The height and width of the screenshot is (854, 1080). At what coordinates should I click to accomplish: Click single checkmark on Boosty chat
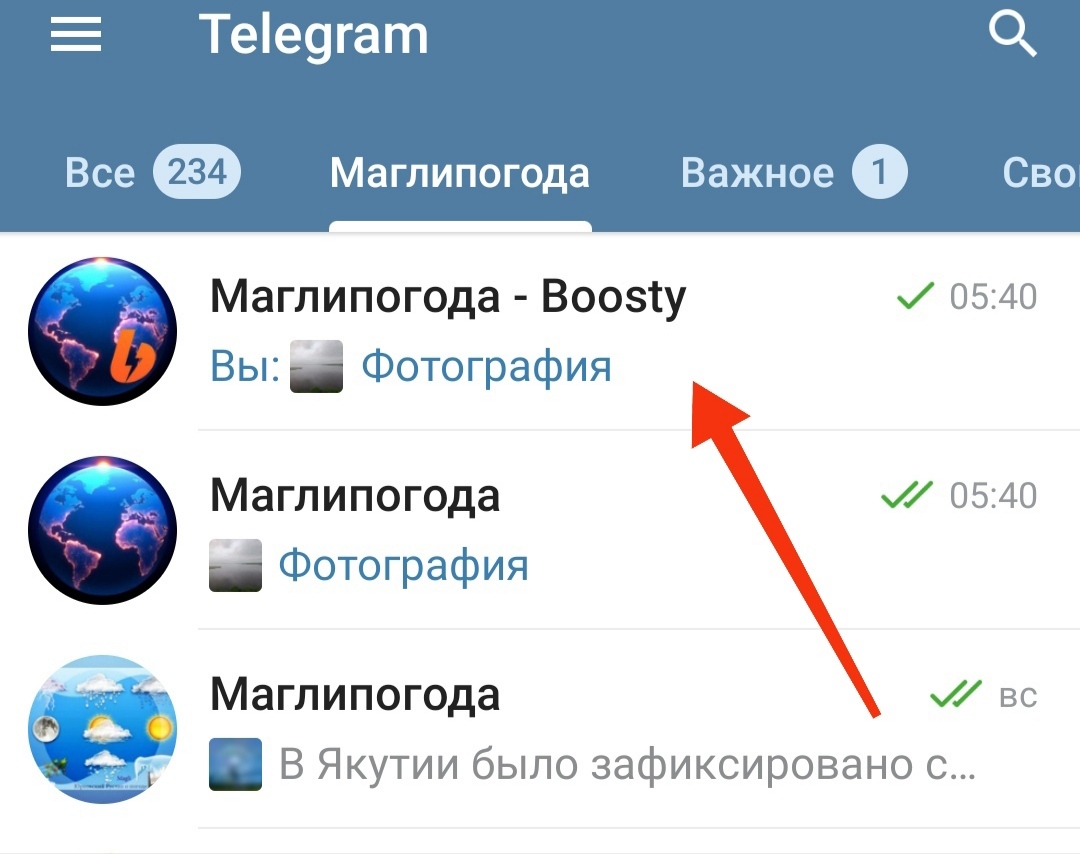pos(915,296)
